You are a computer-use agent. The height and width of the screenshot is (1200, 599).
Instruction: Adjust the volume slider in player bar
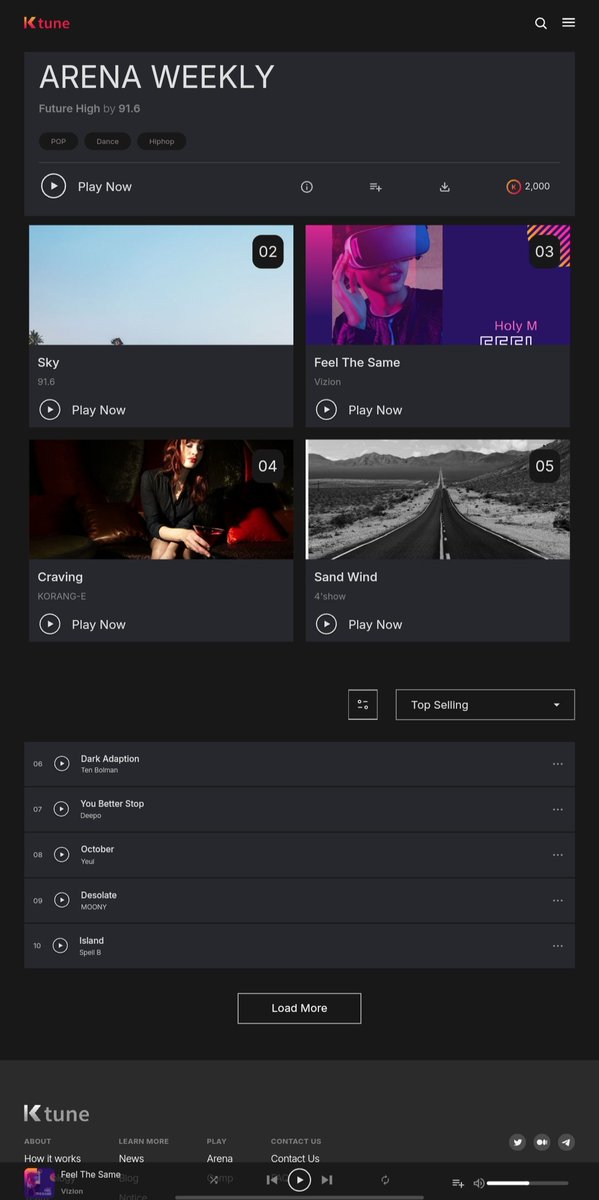coord(527,1183)
